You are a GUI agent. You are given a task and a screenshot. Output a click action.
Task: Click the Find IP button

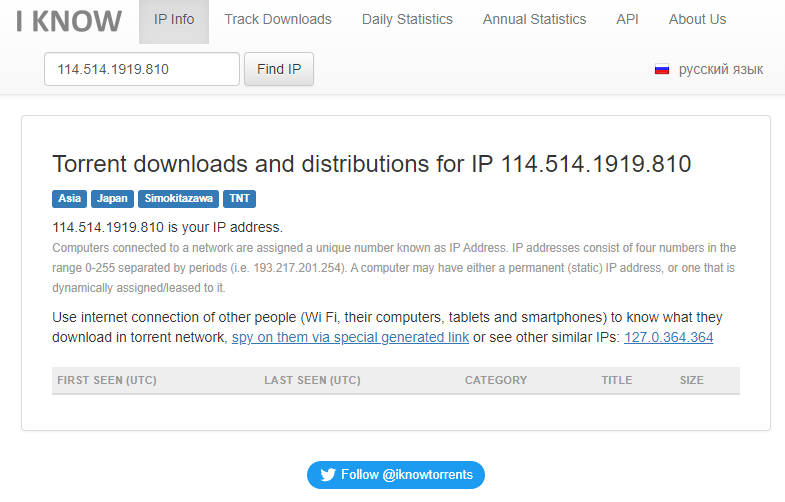tap(279, 69)
